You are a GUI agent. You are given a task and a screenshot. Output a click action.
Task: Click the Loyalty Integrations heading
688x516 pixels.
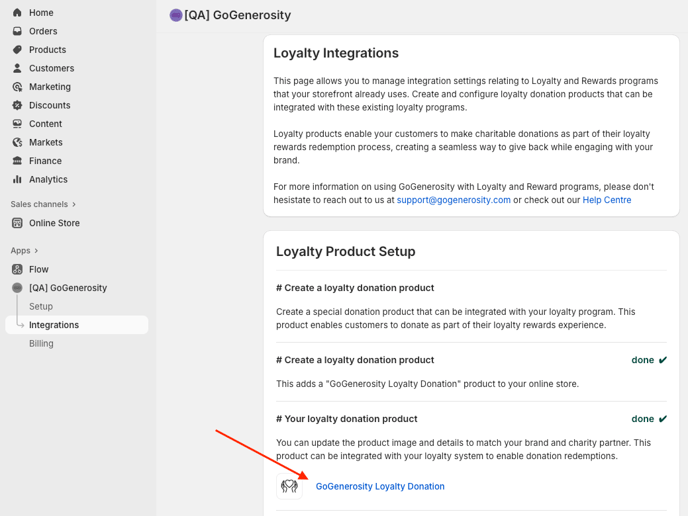click(336, 53)
